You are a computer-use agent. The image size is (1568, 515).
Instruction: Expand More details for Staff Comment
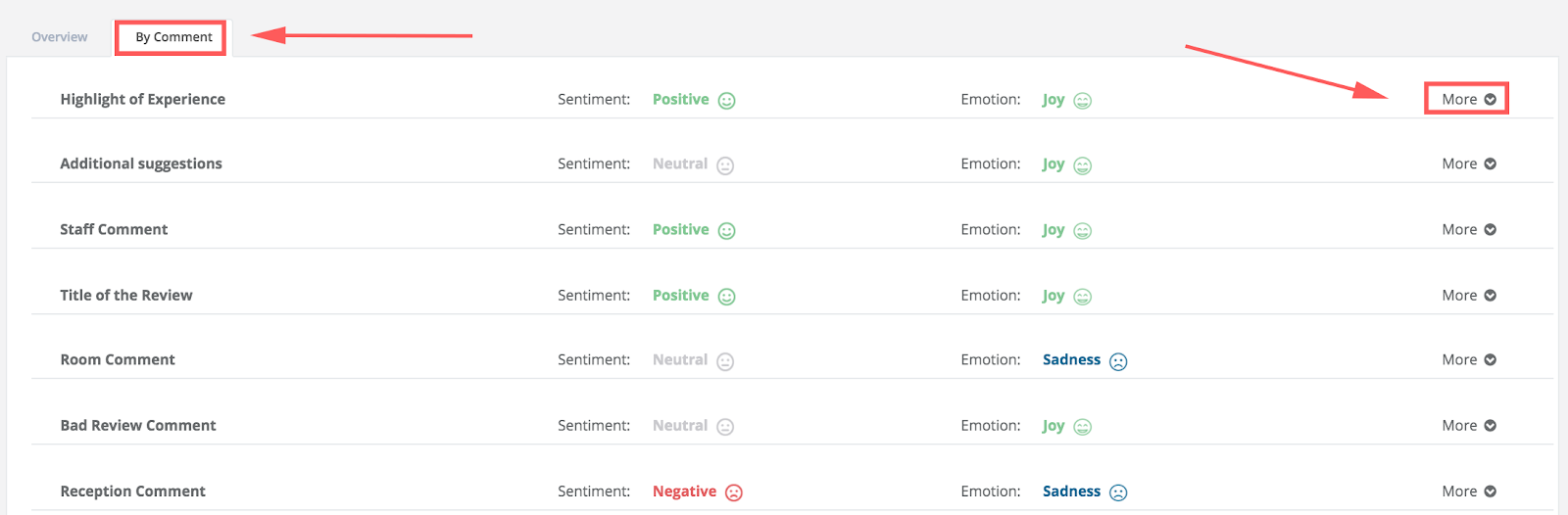1468,229
